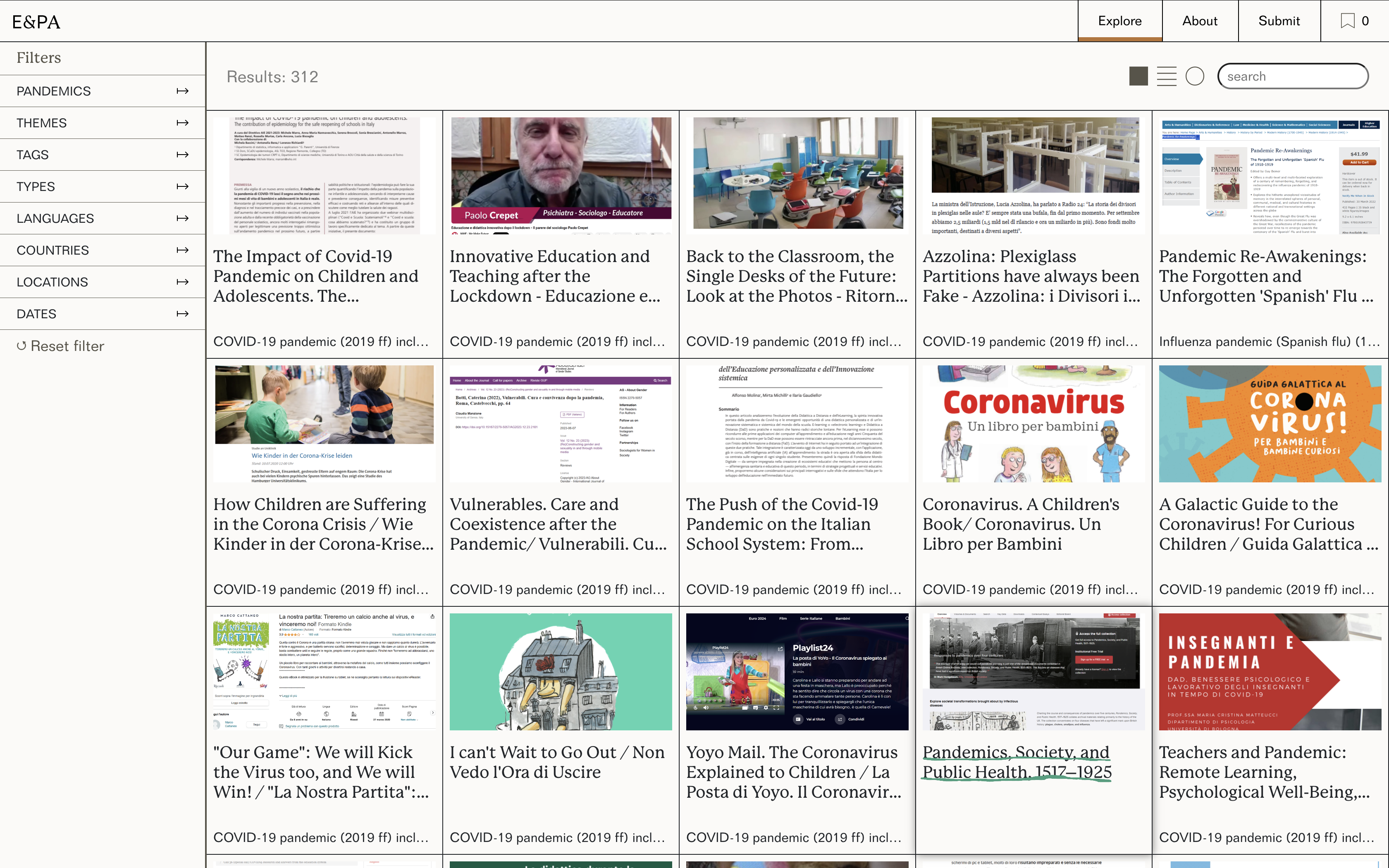The image size is (1389, 868).
Task: Open 'Pandemics, Society, and Public Health, 1517–1925' link
Action: coord(1017,762)
